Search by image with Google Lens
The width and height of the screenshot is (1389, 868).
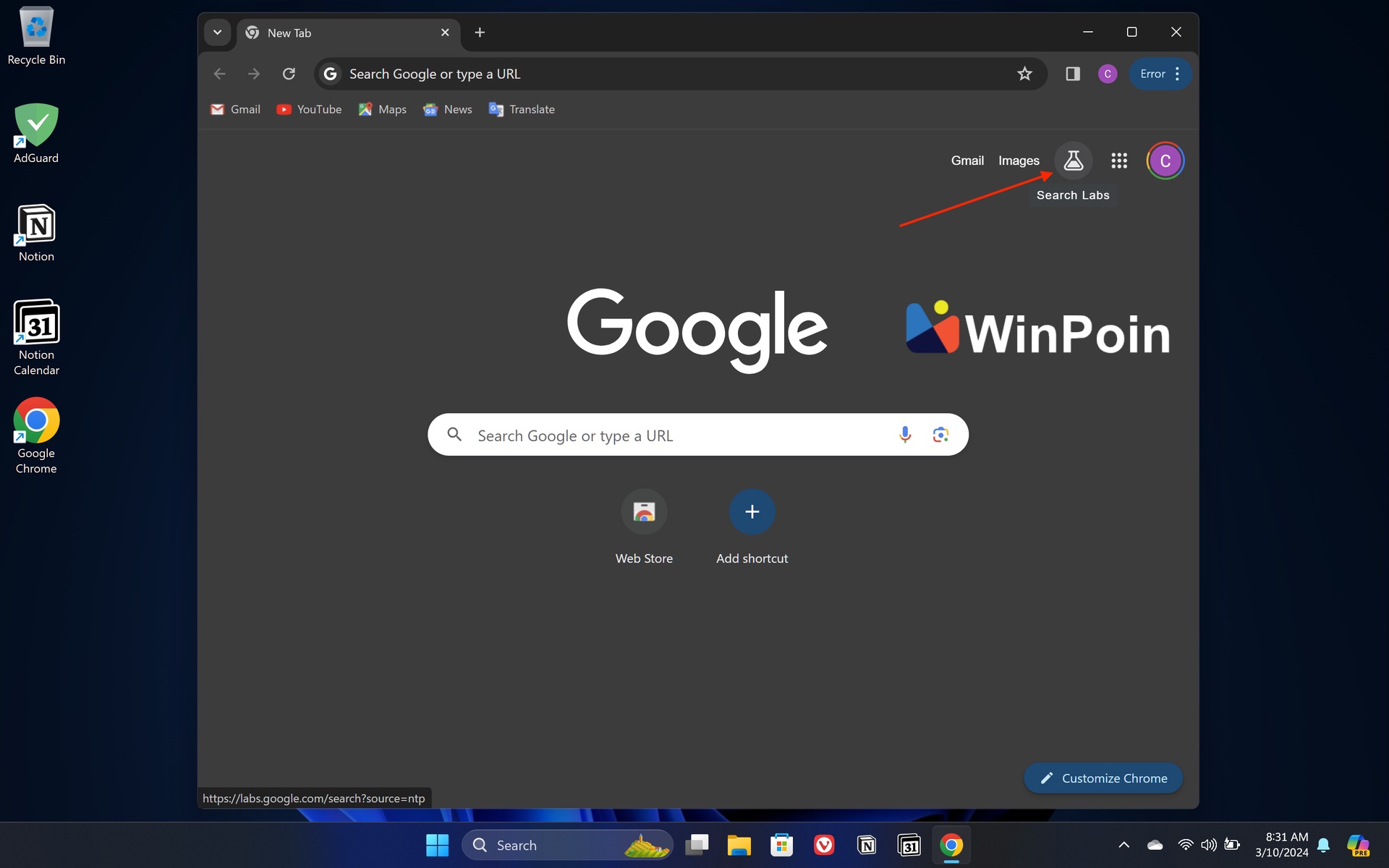coord(940,435)
